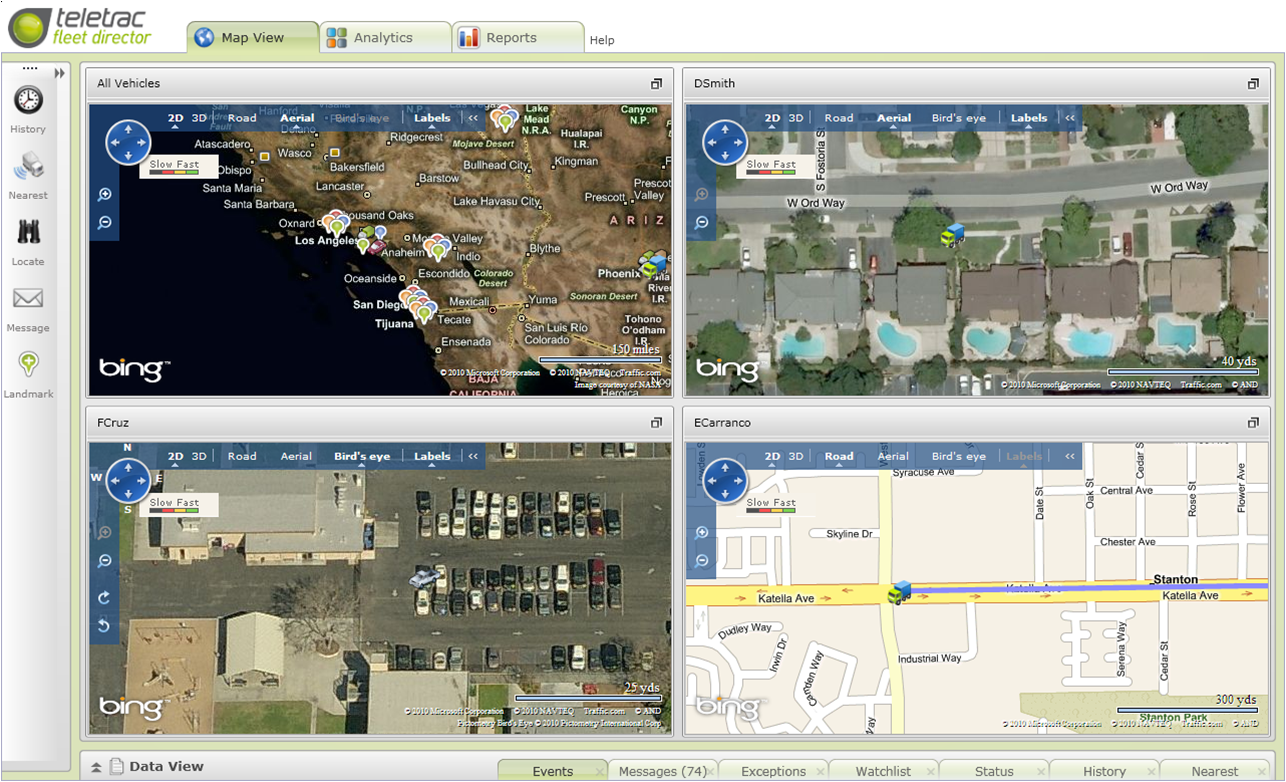Enable Bird's eye view on the ECarranco map
The width and height of the screenshot is (1286, 782).
pyautogui.click(x=958, y=455)
